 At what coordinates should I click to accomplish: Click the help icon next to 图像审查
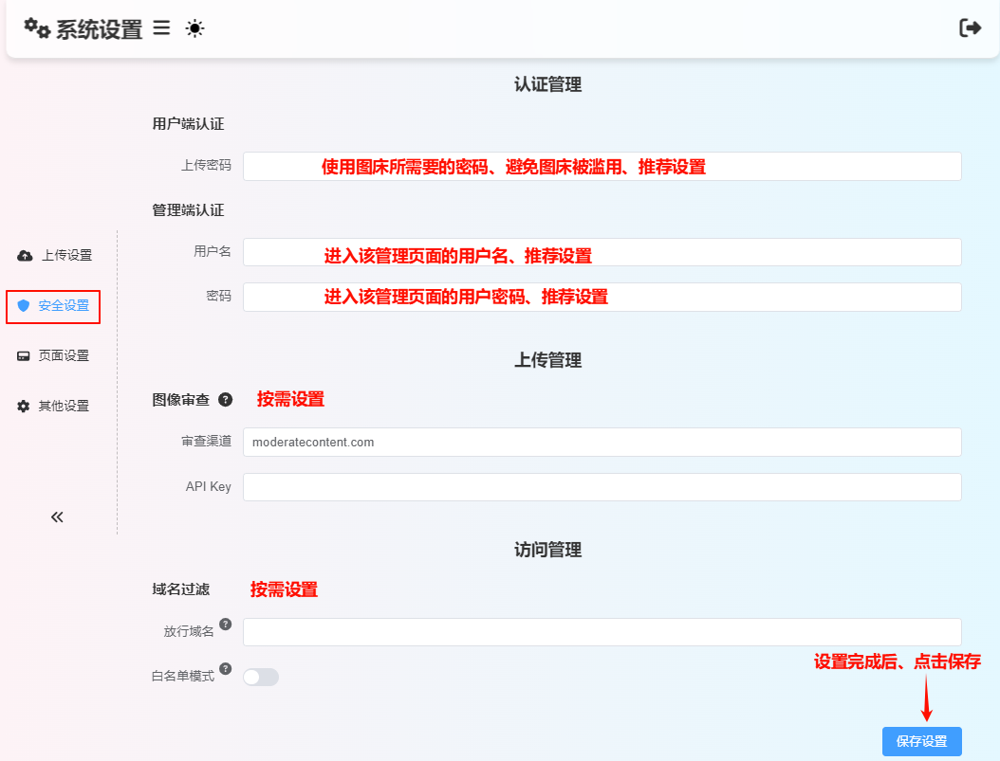click(225, 399)
